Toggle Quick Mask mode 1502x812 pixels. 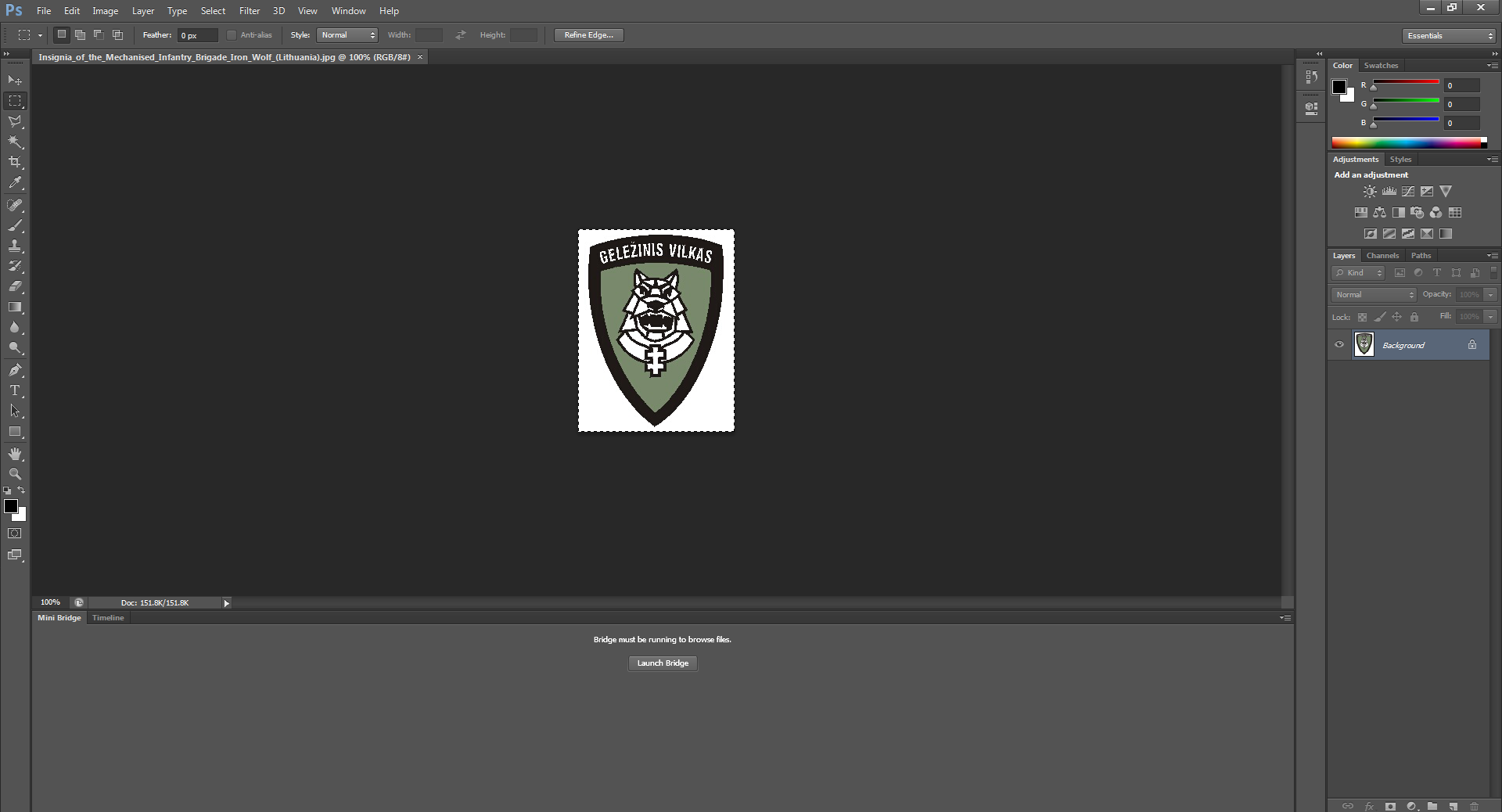coord(15,534)
